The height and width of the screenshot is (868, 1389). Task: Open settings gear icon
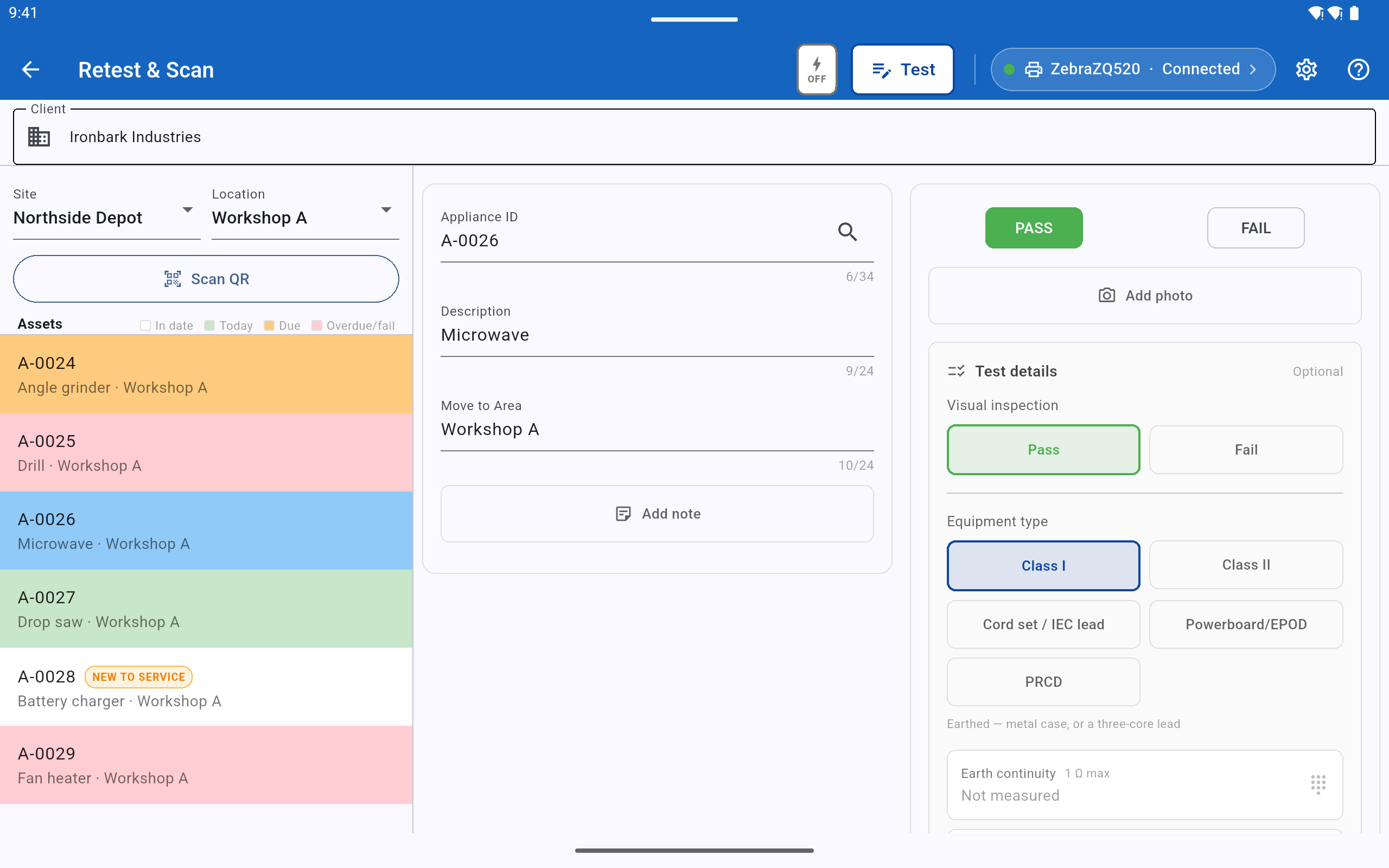(1306, 69)
